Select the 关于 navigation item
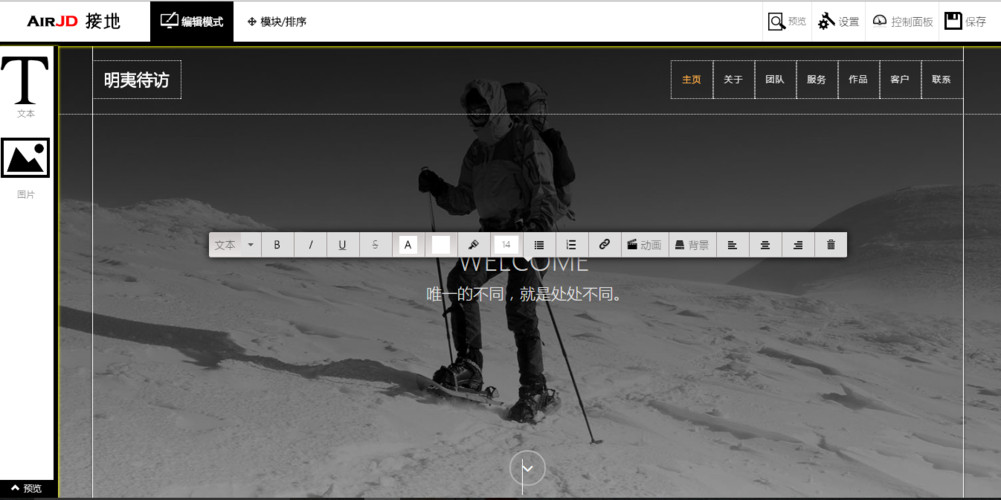 tap(734, 80)
